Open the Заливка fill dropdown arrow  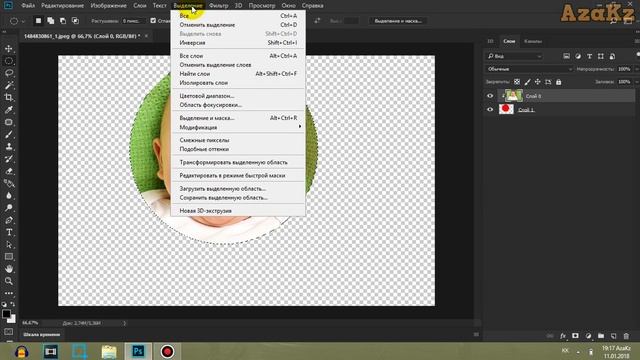[x=636, y=82]
